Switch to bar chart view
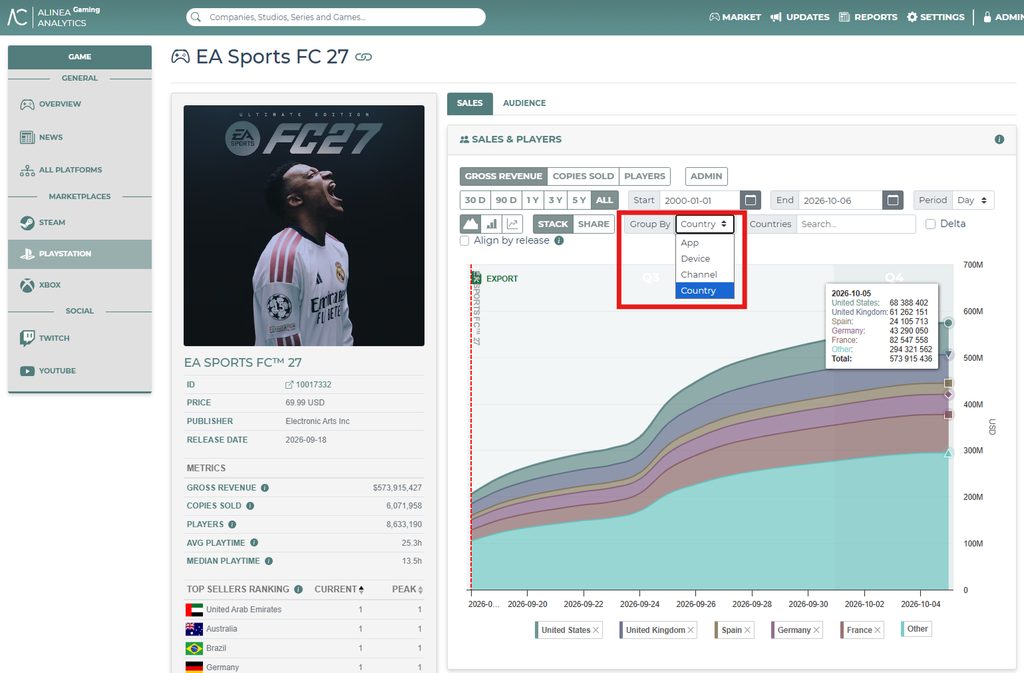1024x673 pixels. point(492,224)
